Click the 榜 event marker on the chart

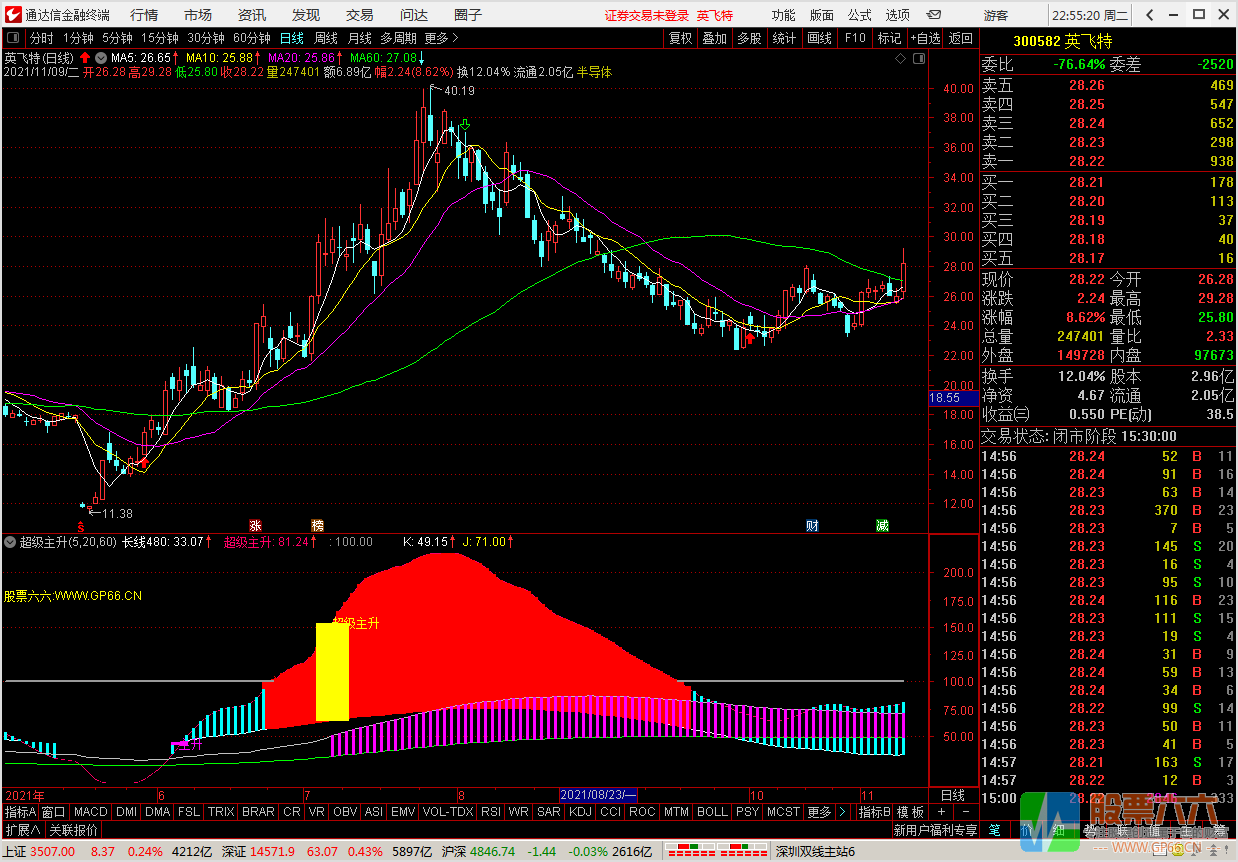coord(317,526)
